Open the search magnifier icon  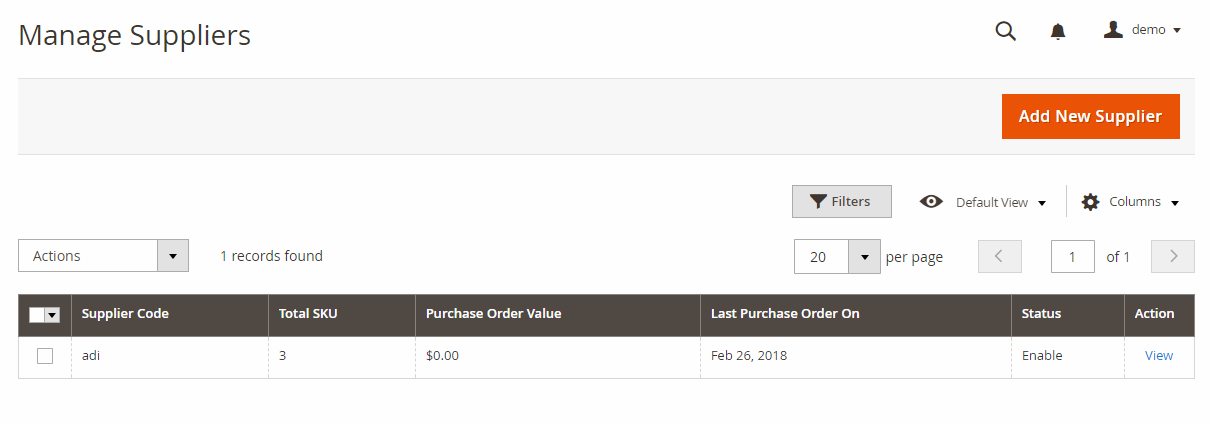point(1005,31)
